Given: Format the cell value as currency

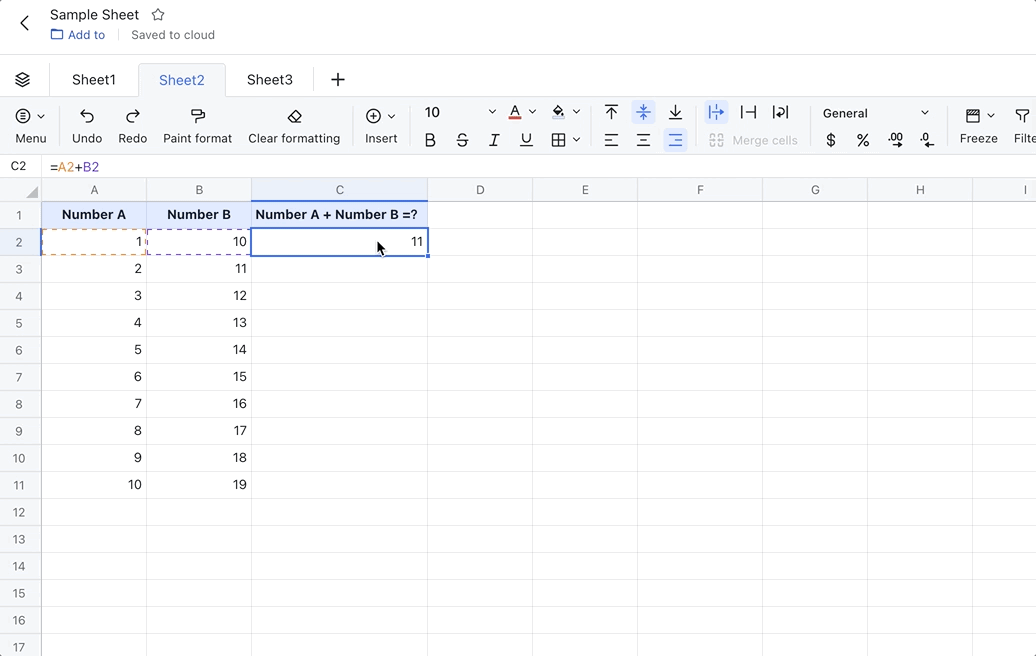Looking at the screenshot, I should (830, 140).
